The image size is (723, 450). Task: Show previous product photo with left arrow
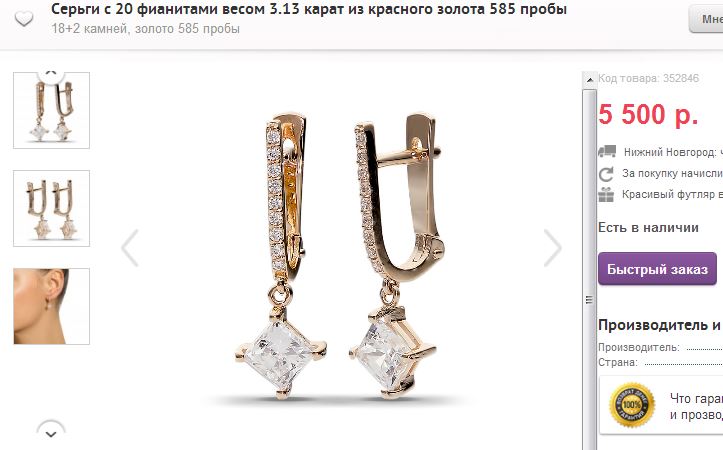click(x=130, y=248)
